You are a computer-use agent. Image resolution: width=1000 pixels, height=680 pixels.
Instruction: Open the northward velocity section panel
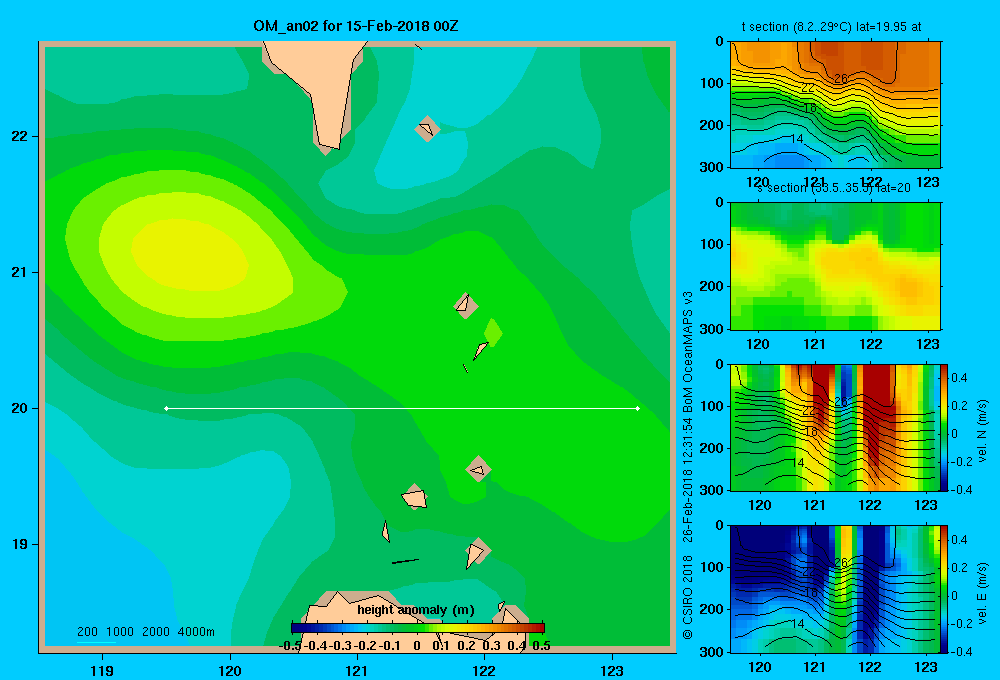[x=835, y=427]
